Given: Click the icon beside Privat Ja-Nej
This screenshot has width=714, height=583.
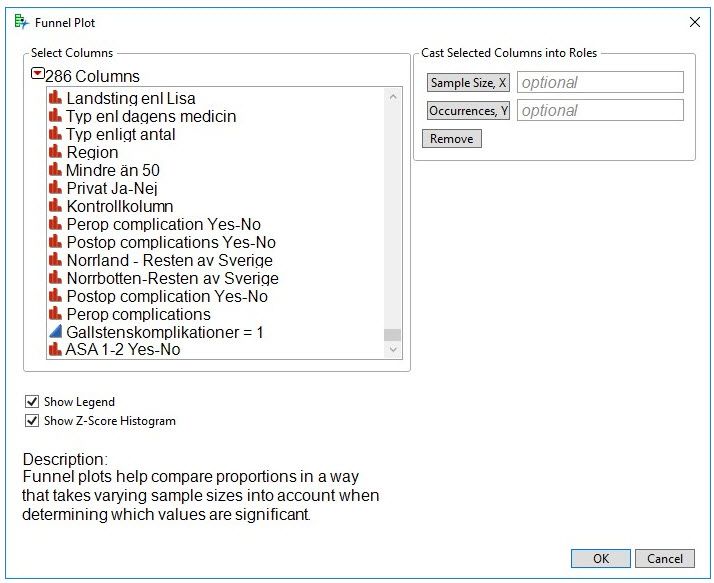Looking at the screenshot, I should [56, 188].
